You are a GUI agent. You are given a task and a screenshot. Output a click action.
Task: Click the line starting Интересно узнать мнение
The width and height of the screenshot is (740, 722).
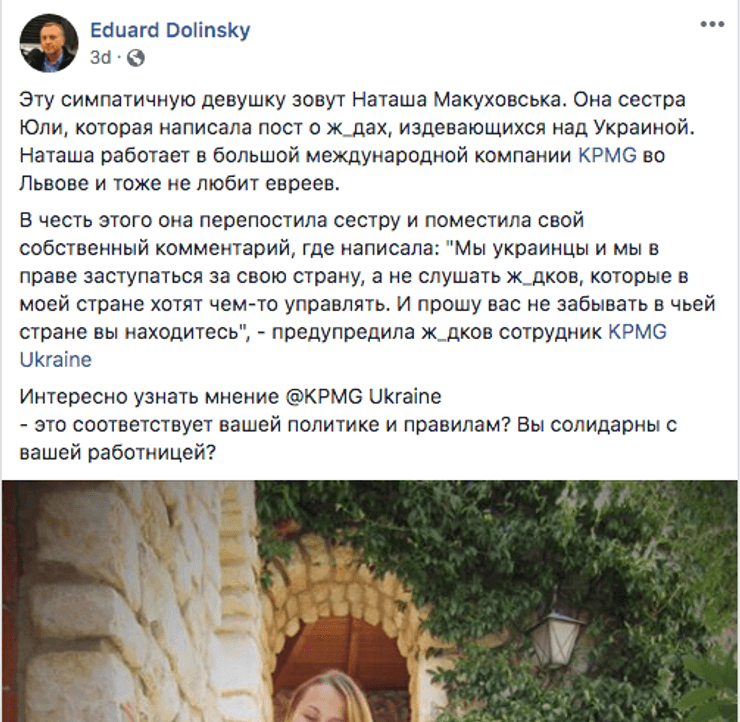(x=230, y=396)
